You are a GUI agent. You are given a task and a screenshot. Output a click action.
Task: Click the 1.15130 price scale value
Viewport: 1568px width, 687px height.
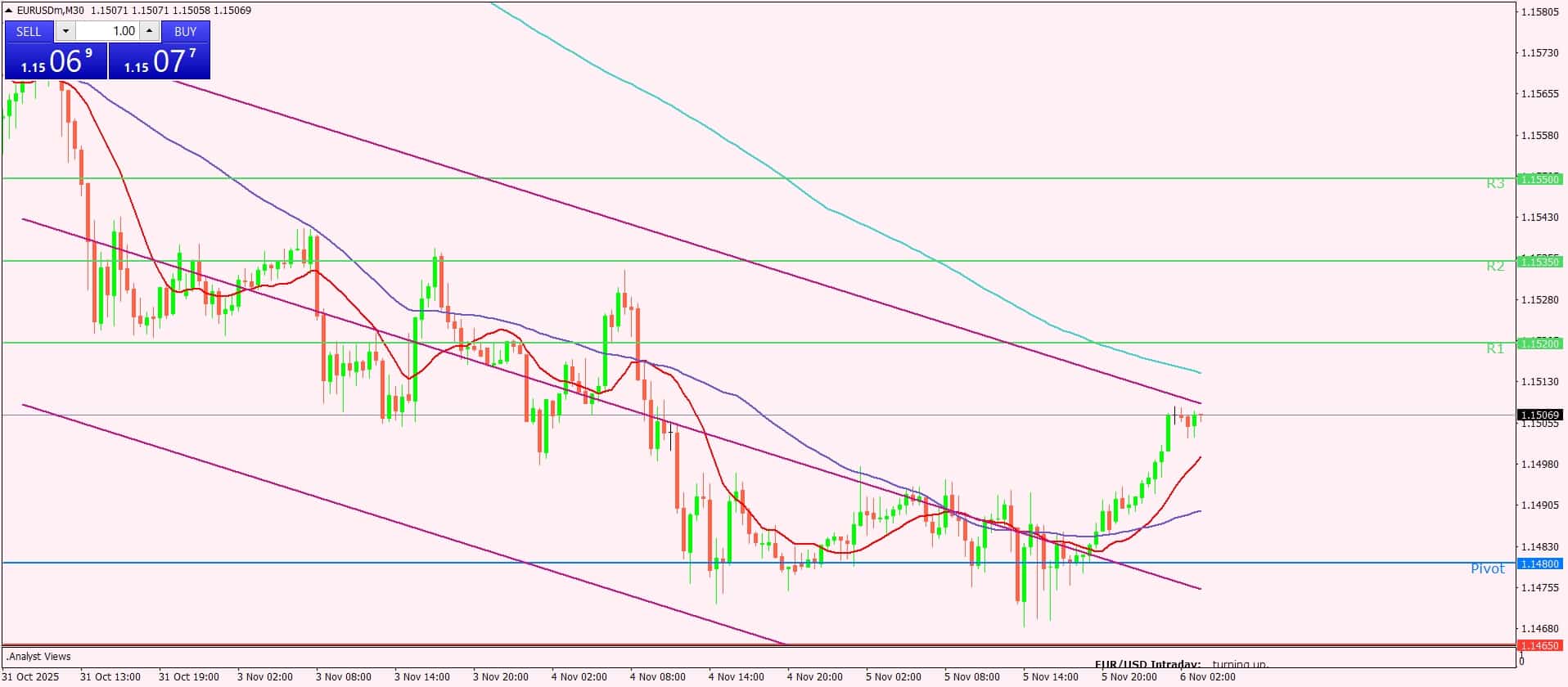tap(1539, 382)
